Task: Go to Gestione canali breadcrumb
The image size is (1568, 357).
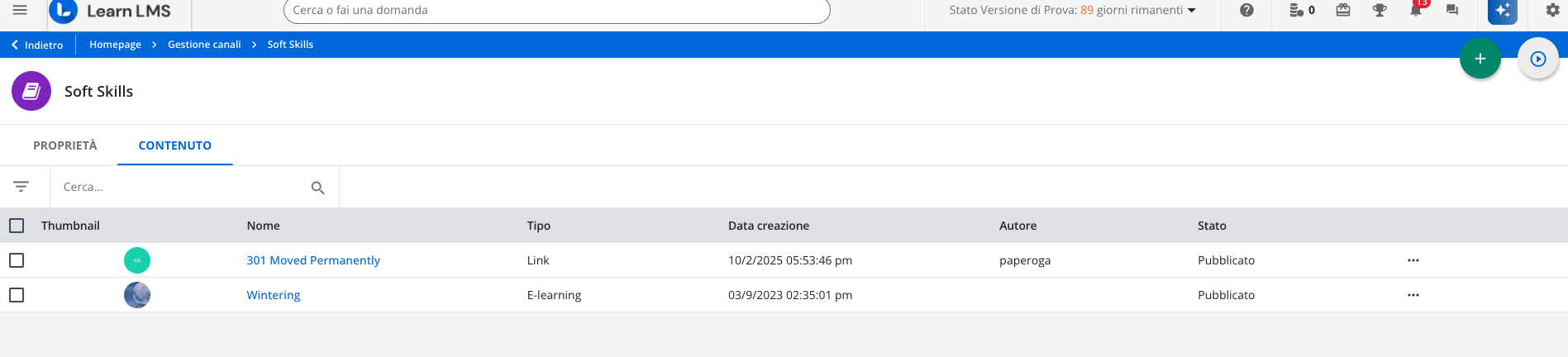Action: click(x=204, y=45)
